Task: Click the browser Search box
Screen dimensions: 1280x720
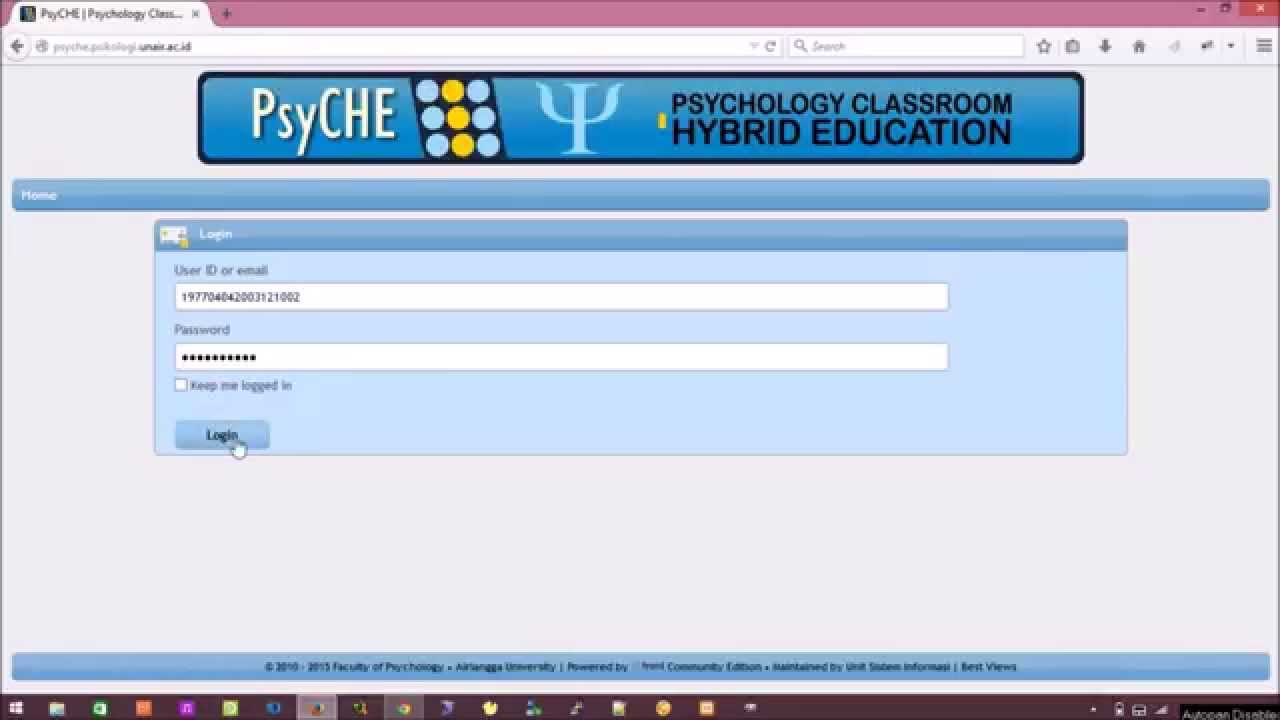Action: pyautogui.click(x=906, y=46)
